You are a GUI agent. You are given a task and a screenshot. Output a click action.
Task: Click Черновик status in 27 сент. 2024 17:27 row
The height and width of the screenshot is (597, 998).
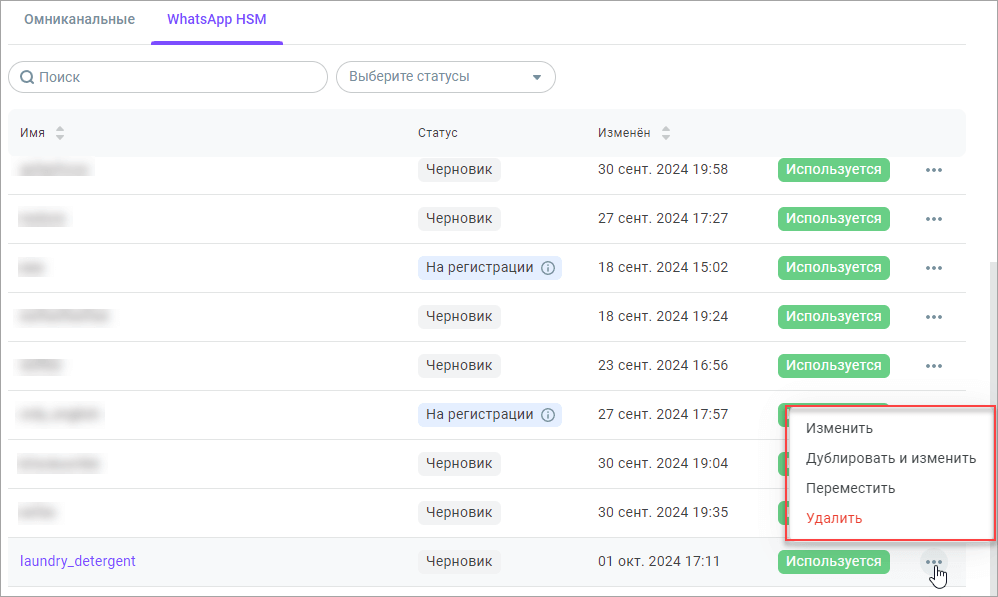click(459, 219)
